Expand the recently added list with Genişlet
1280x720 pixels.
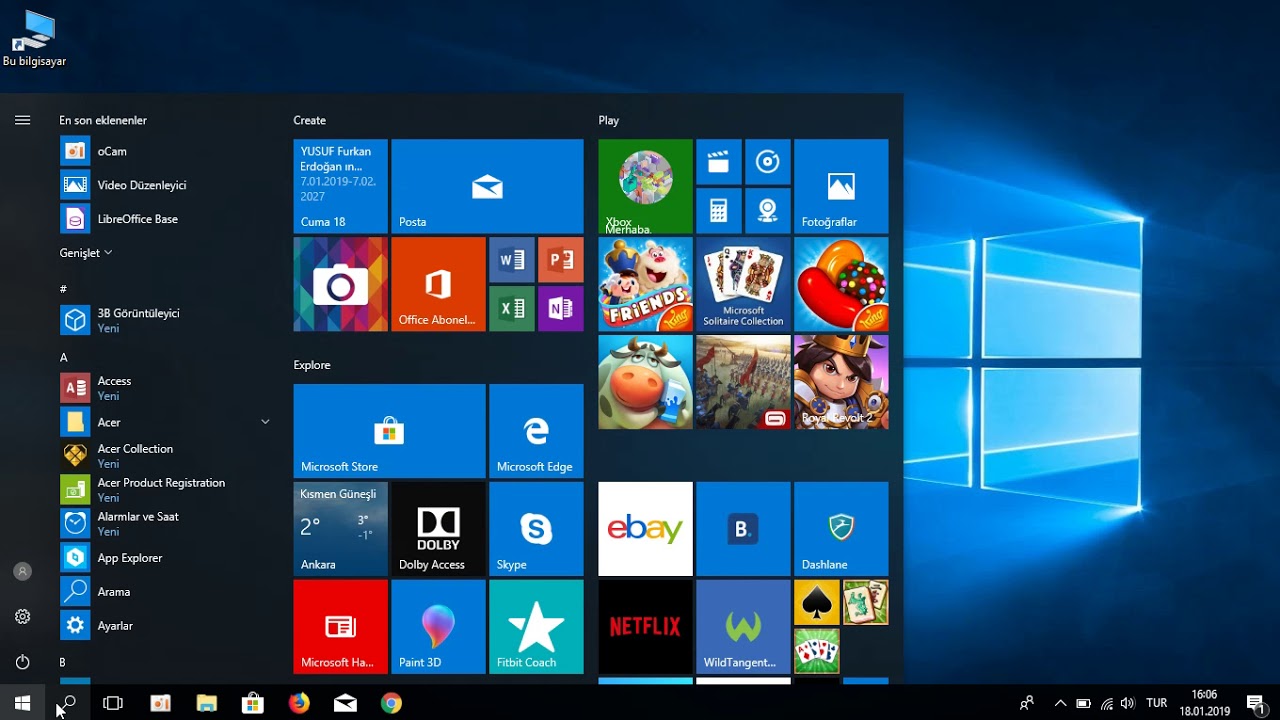(86, 253)
